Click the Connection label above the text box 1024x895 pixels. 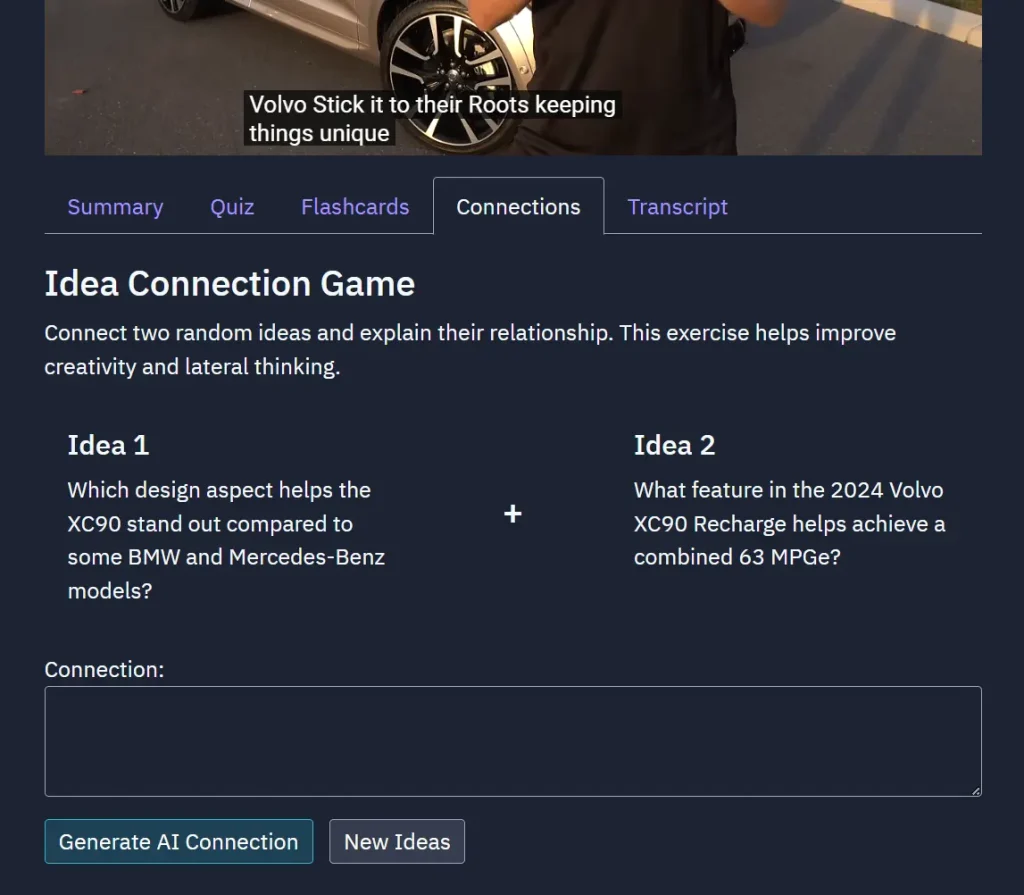tap(103, 669)
